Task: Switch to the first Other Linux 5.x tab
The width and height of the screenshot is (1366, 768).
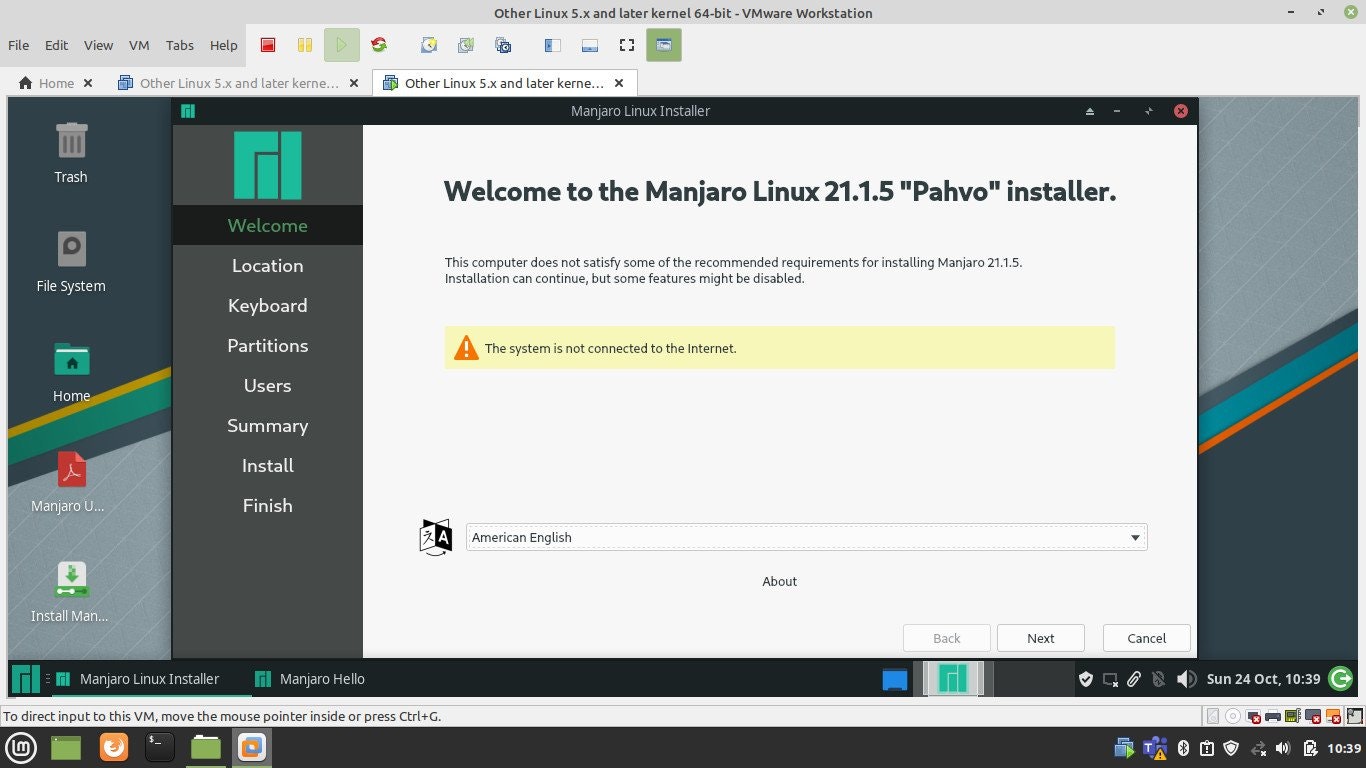Action: [x=238, y=83]
